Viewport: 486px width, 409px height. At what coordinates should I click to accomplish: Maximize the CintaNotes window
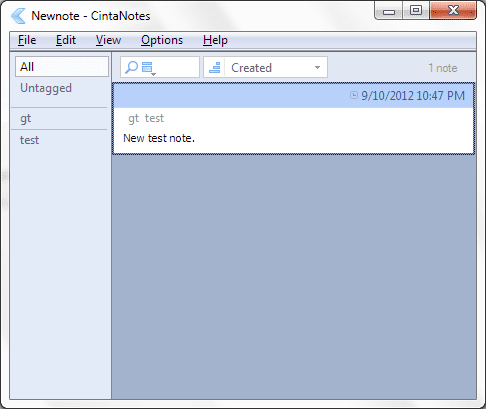[x=416, y=11]
